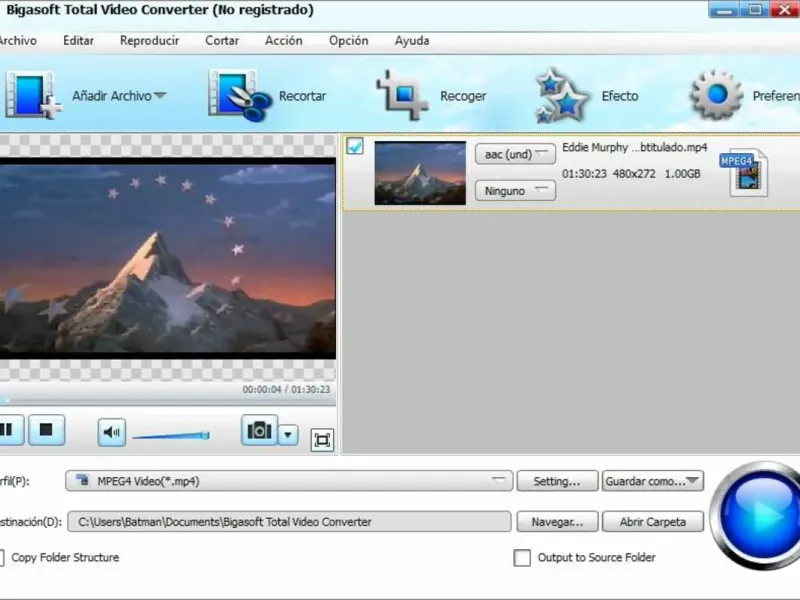800x600 pixels.
Task: Click the playback progress bar
Action: 168,401
